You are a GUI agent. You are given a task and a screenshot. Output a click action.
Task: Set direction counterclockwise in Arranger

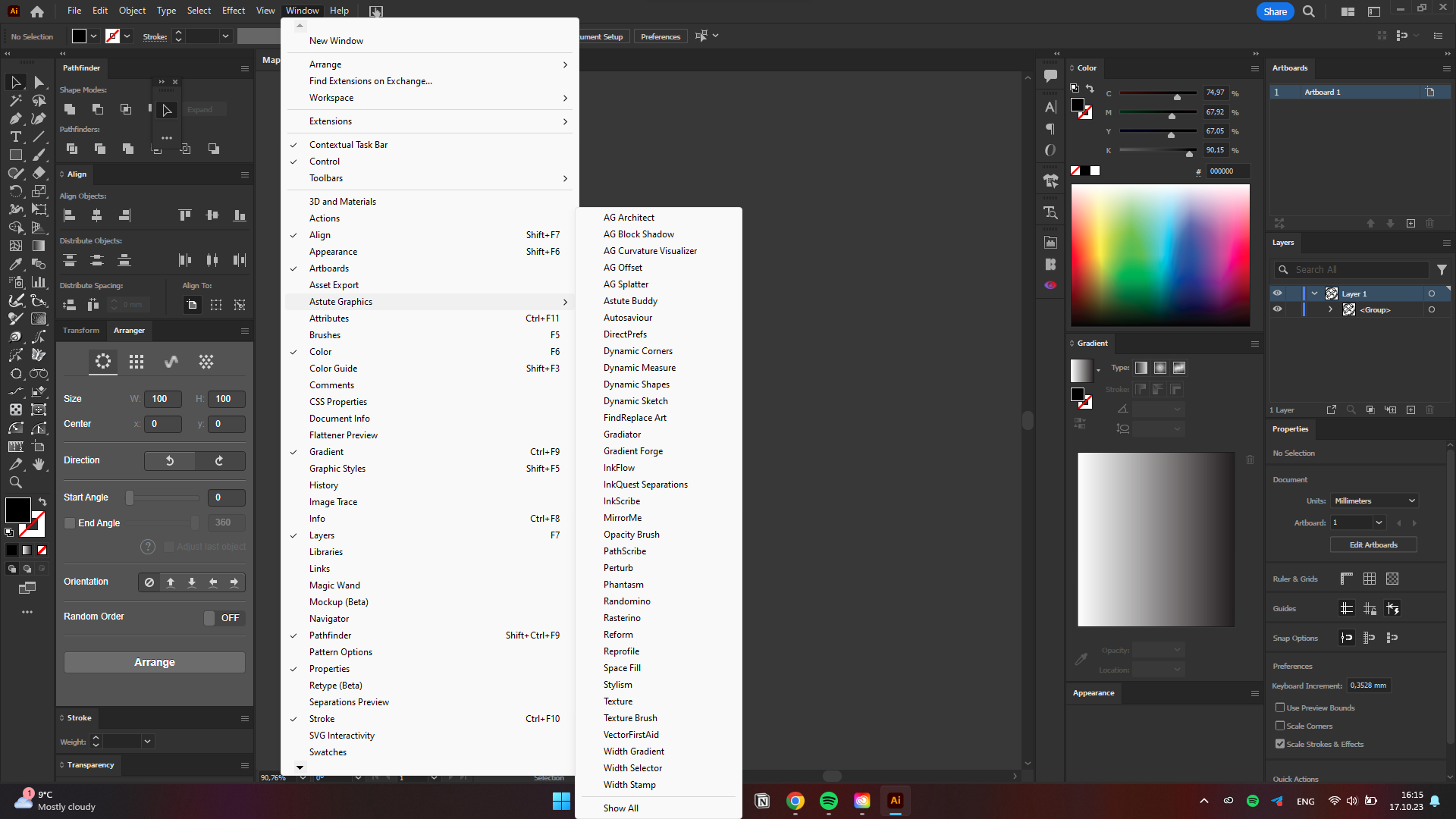click(170, 460)
